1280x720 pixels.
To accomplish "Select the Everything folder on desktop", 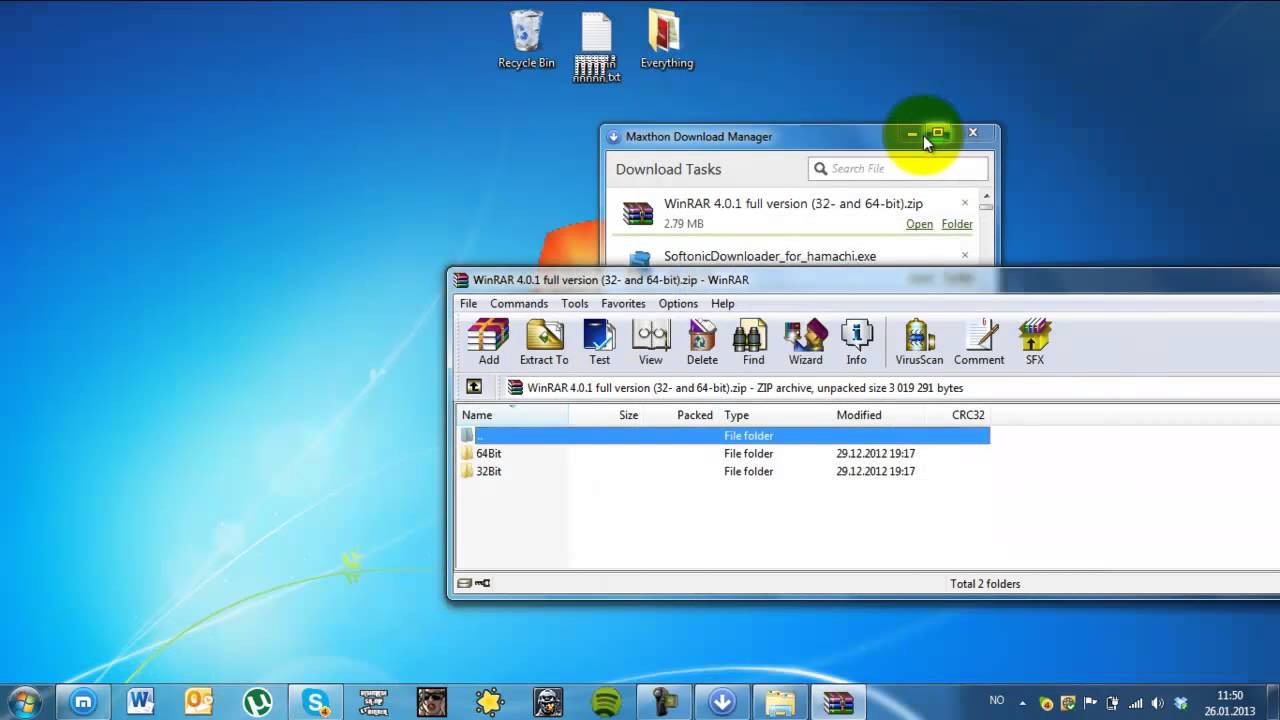I will click(x=666, y=40).
